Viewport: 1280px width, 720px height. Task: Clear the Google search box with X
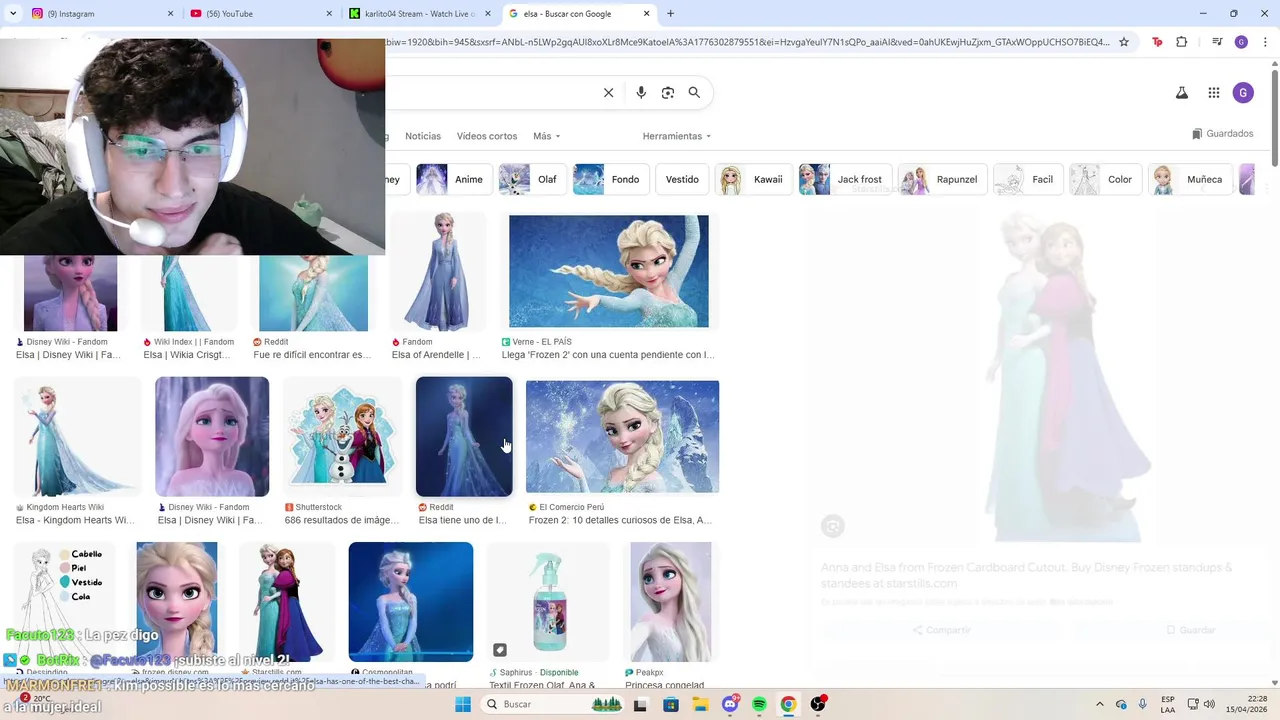(608, 93)
